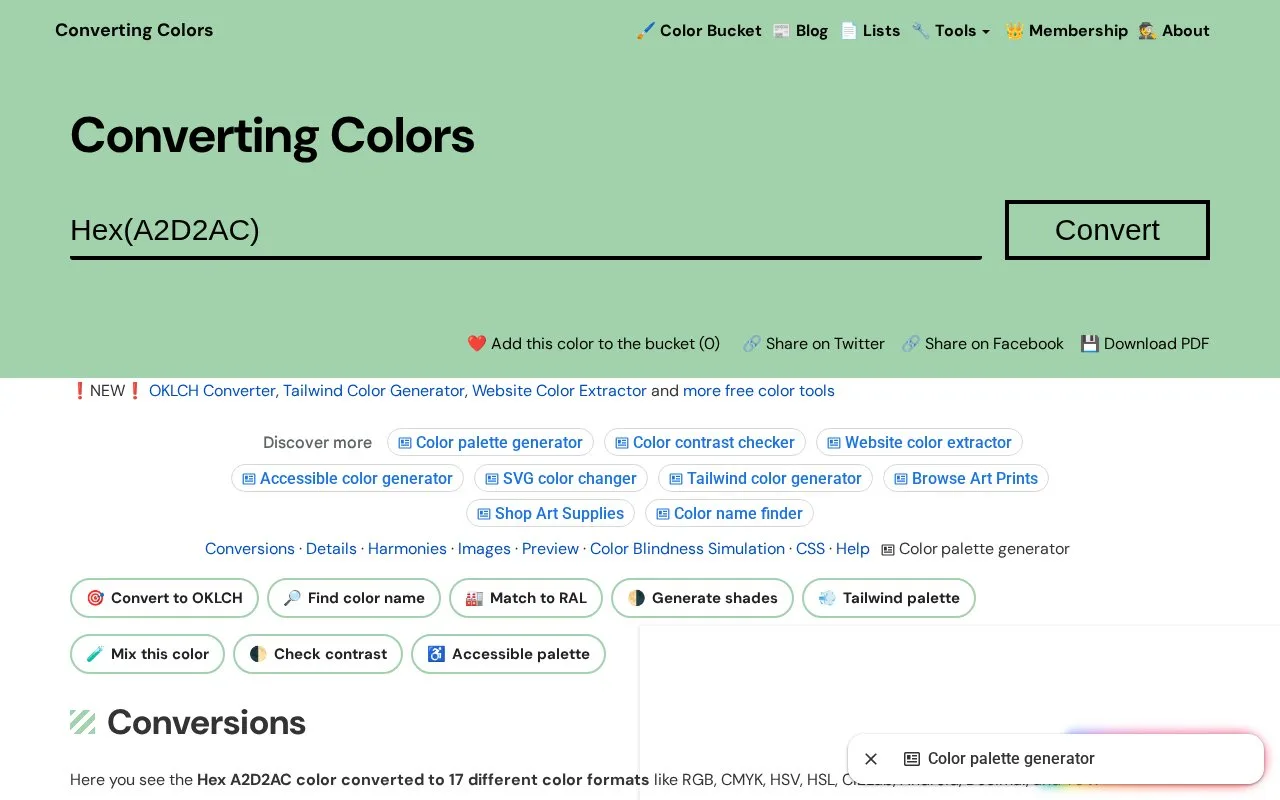Image resolution: width=1280 pixels, height=800 pixels.
Task: Click Tailwind palette button
Action: pos(889,598)
